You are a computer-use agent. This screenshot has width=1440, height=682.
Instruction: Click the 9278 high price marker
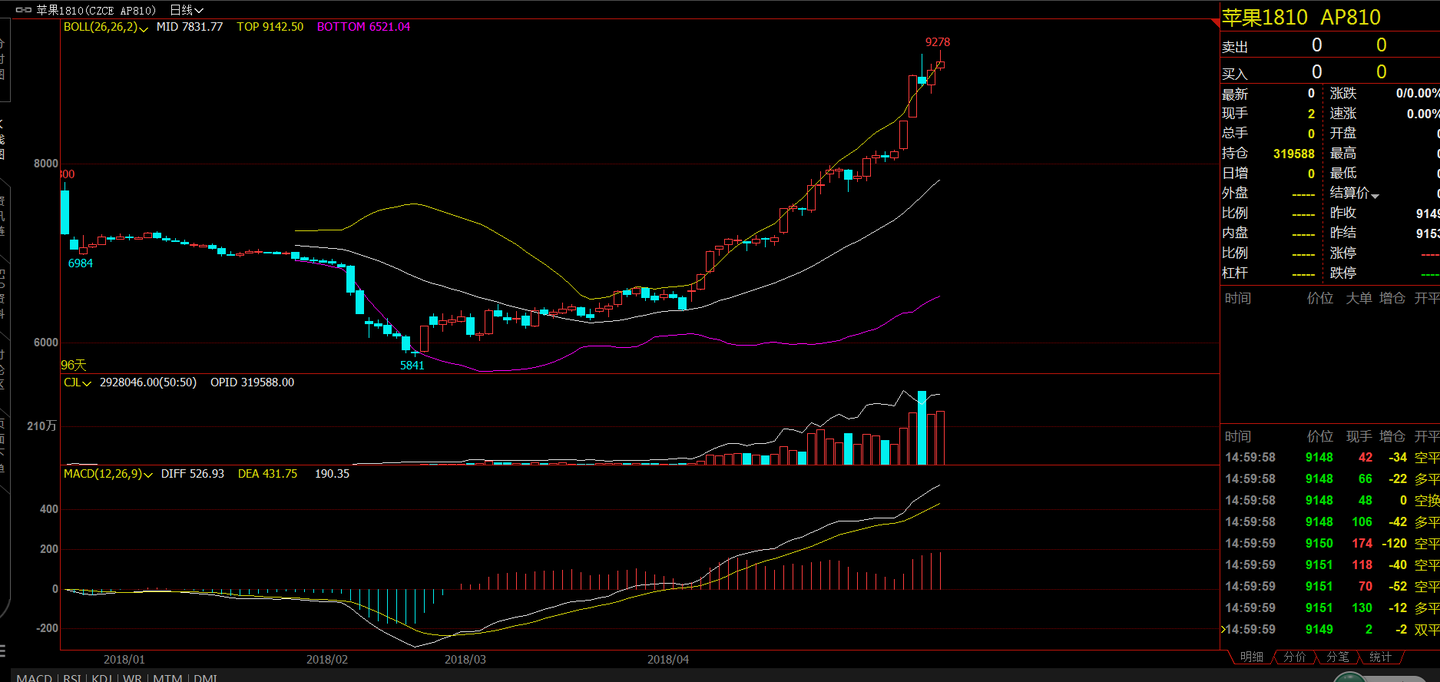coord(937,42)
